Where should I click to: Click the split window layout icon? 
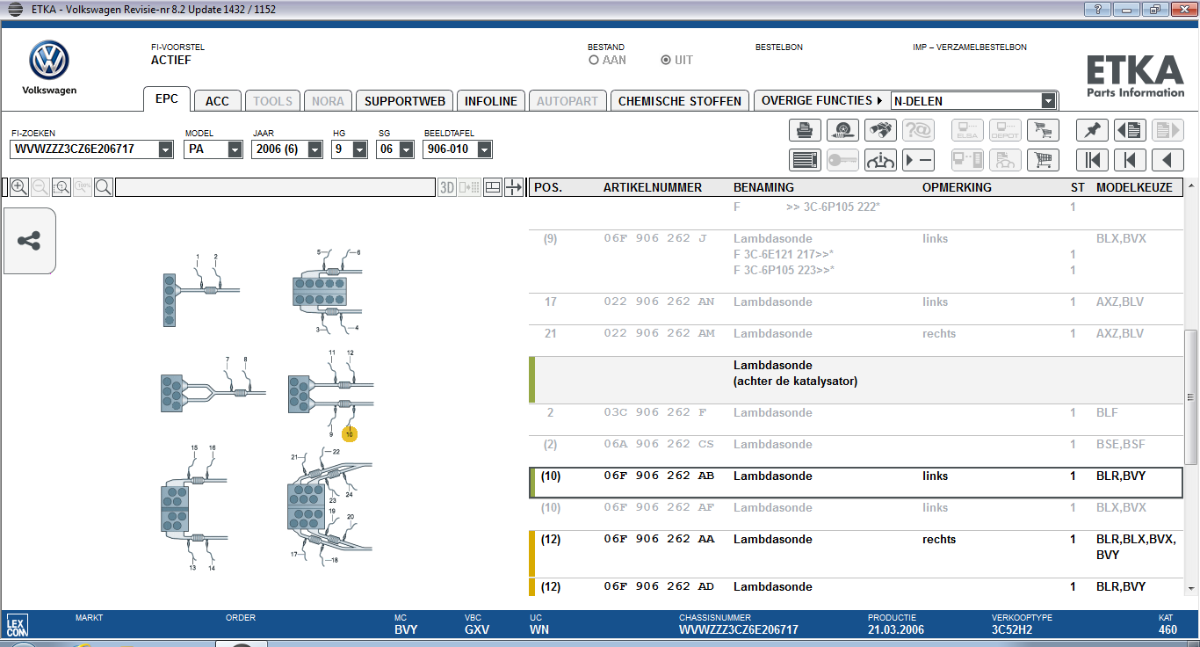[x=493, y=187]
